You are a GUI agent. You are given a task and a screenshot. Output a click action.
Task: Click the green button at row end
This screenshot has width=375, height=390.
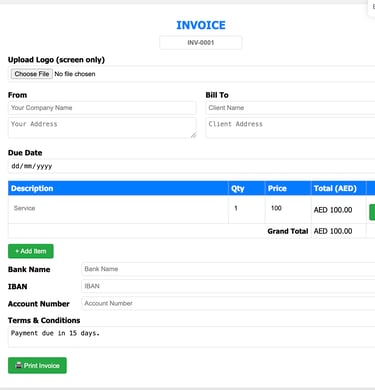(x=372, y=212)
